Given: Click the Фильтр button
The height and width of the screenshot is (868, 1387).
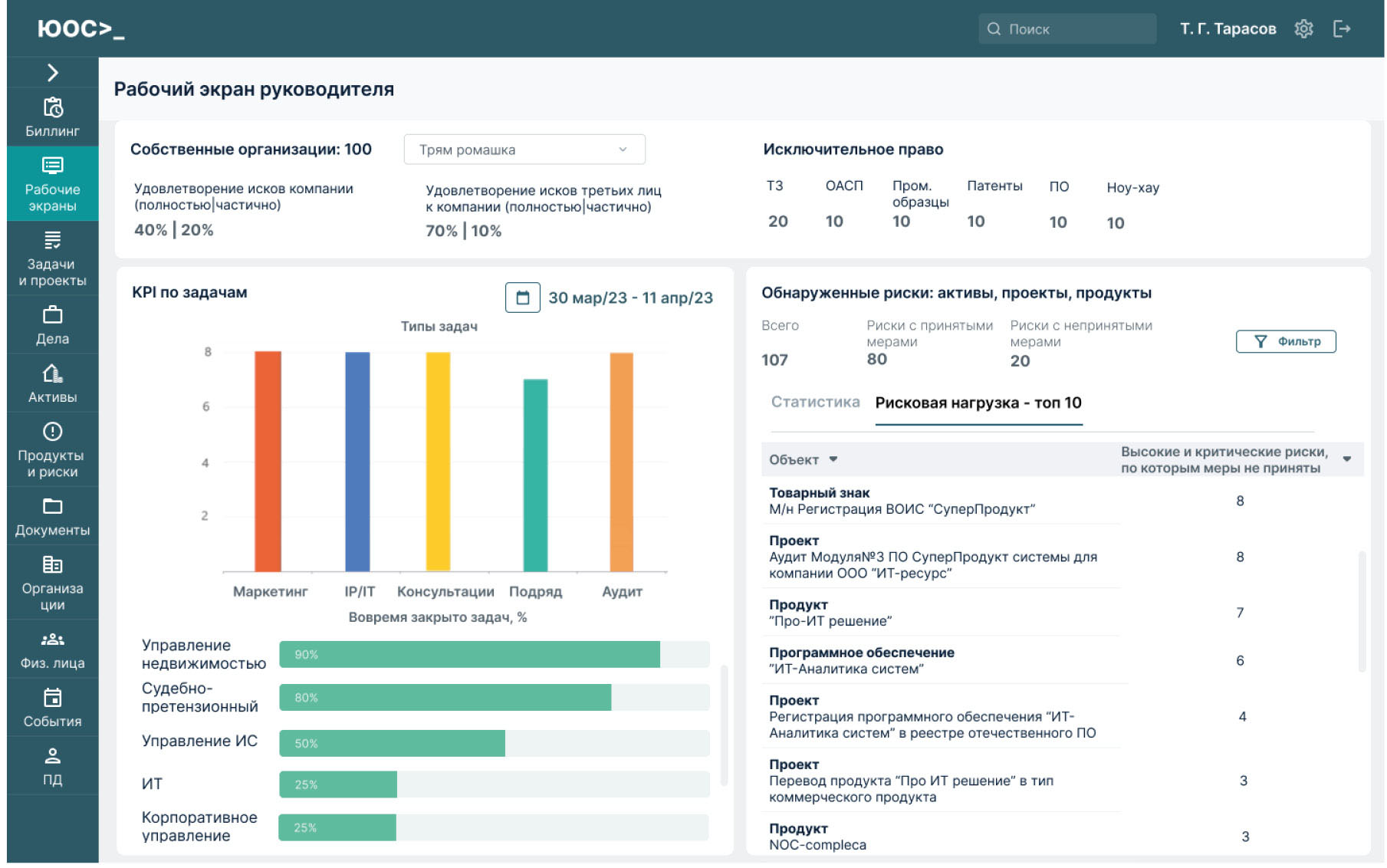Looking at the screenshot, I should tap(1285, 341).
